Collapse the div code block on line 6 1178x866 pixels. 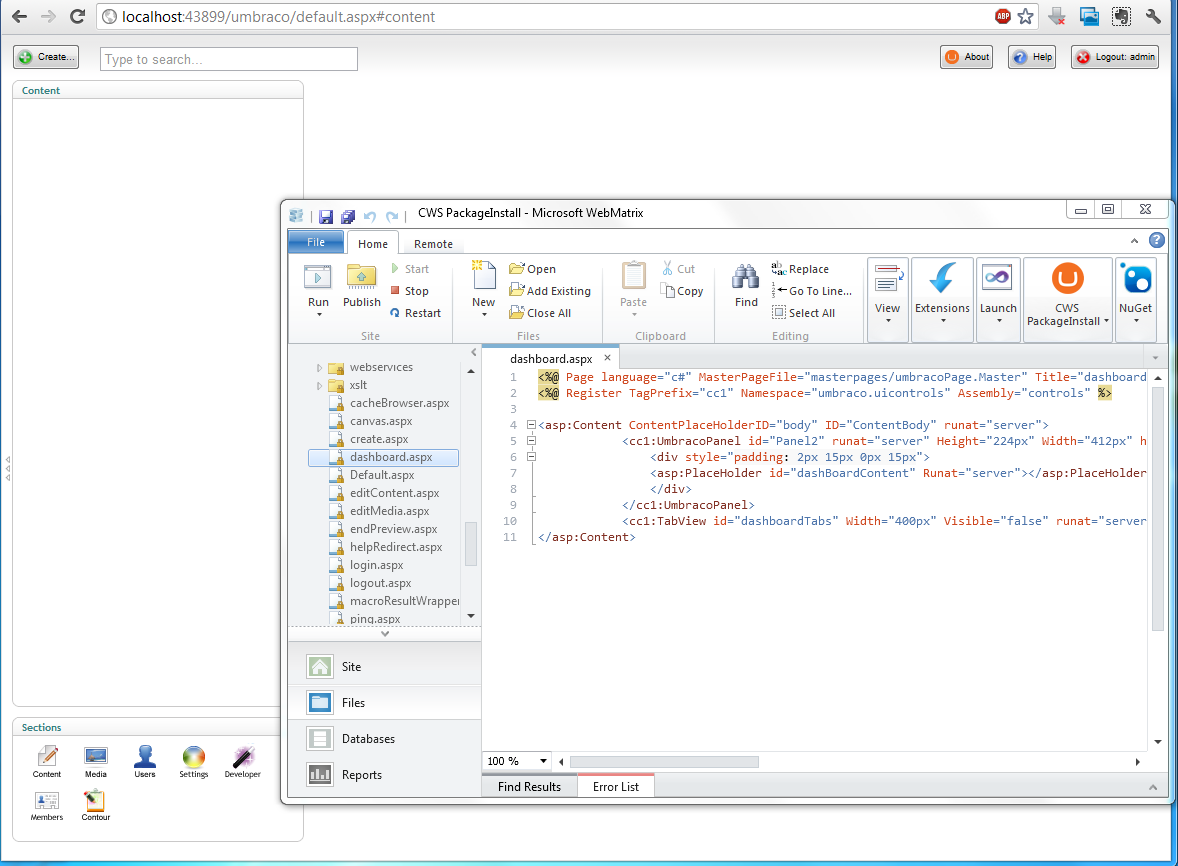531,457
